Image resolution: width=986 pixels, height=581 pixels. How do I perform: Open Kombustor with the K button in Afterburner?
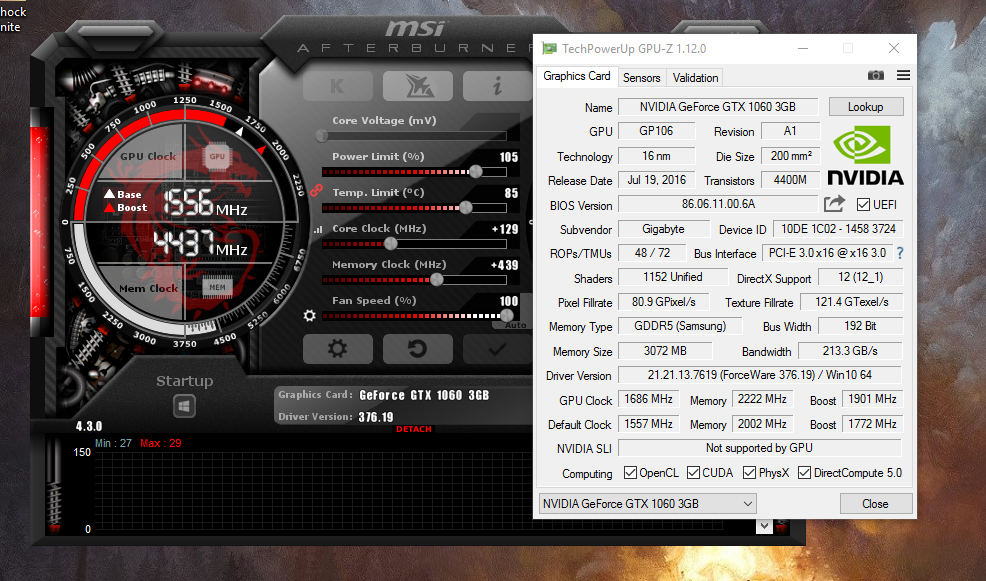point(338,86)
